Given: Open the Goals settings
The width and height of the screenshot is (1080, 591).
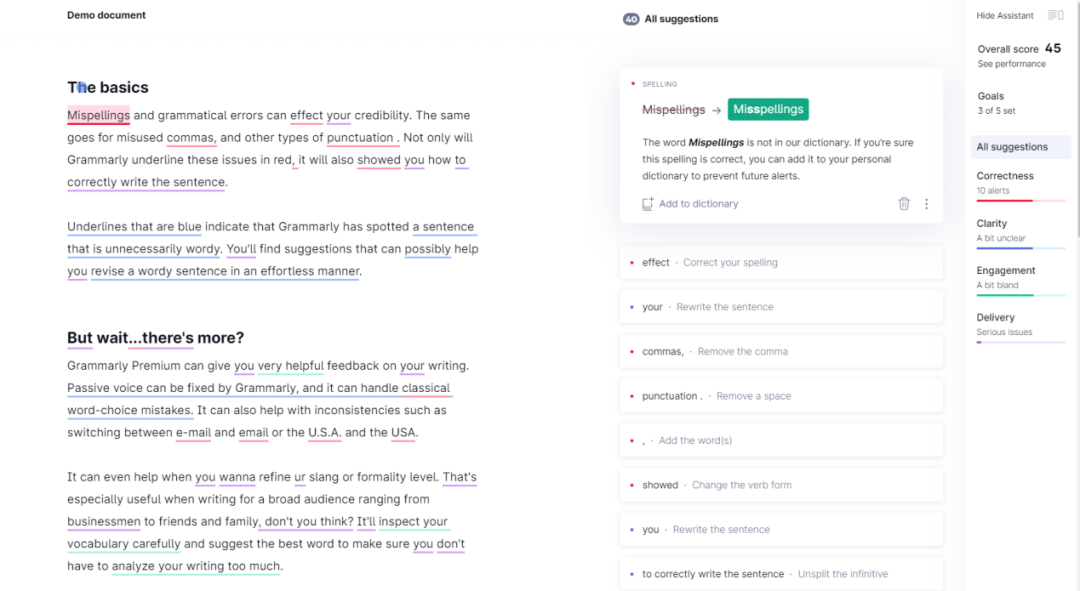Looking at the screenshot, I should point(991,97).
